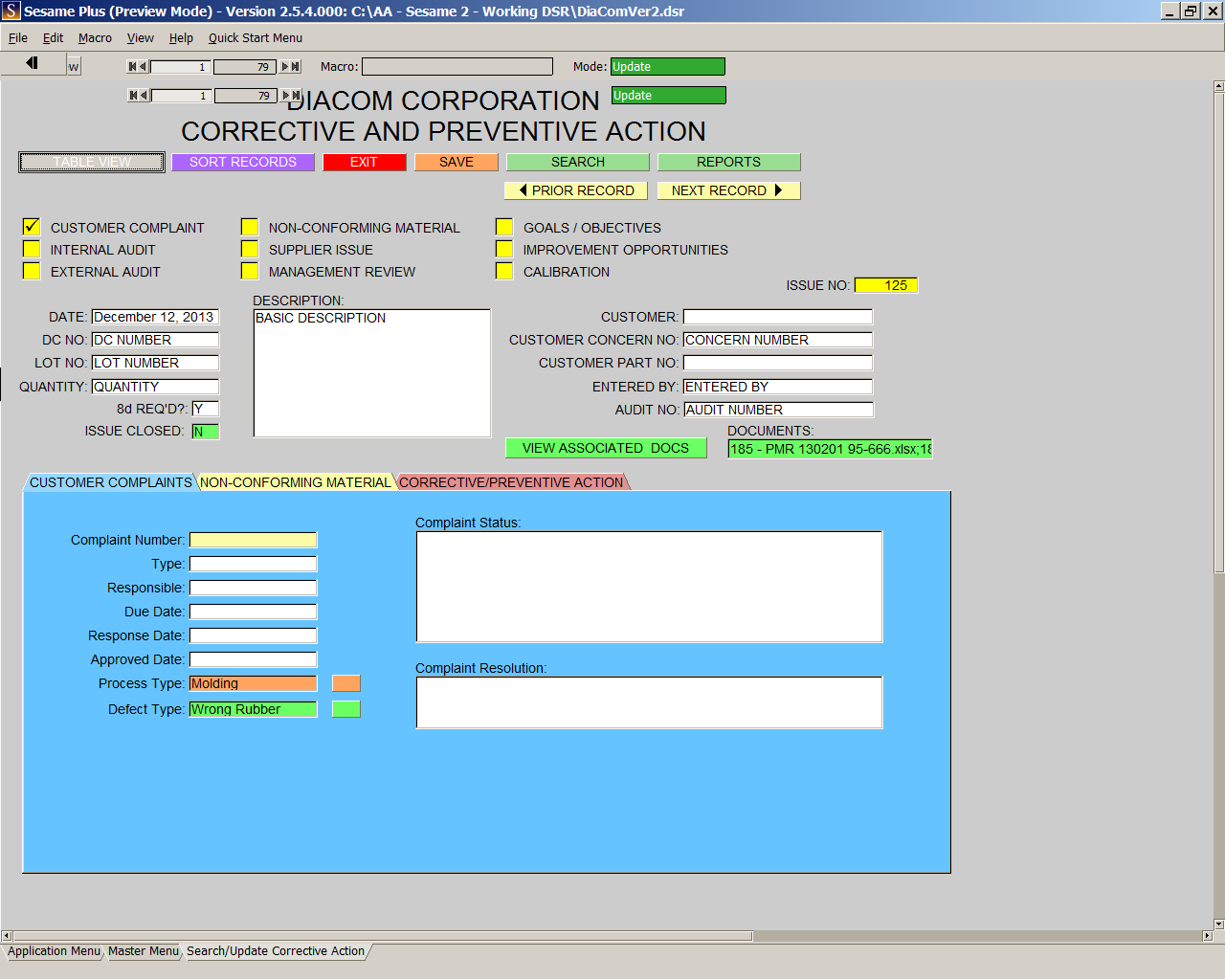This screenshot has height=980, width=1225.
Task: Tick the Management Review checkbox
Action: coord(250,271)
